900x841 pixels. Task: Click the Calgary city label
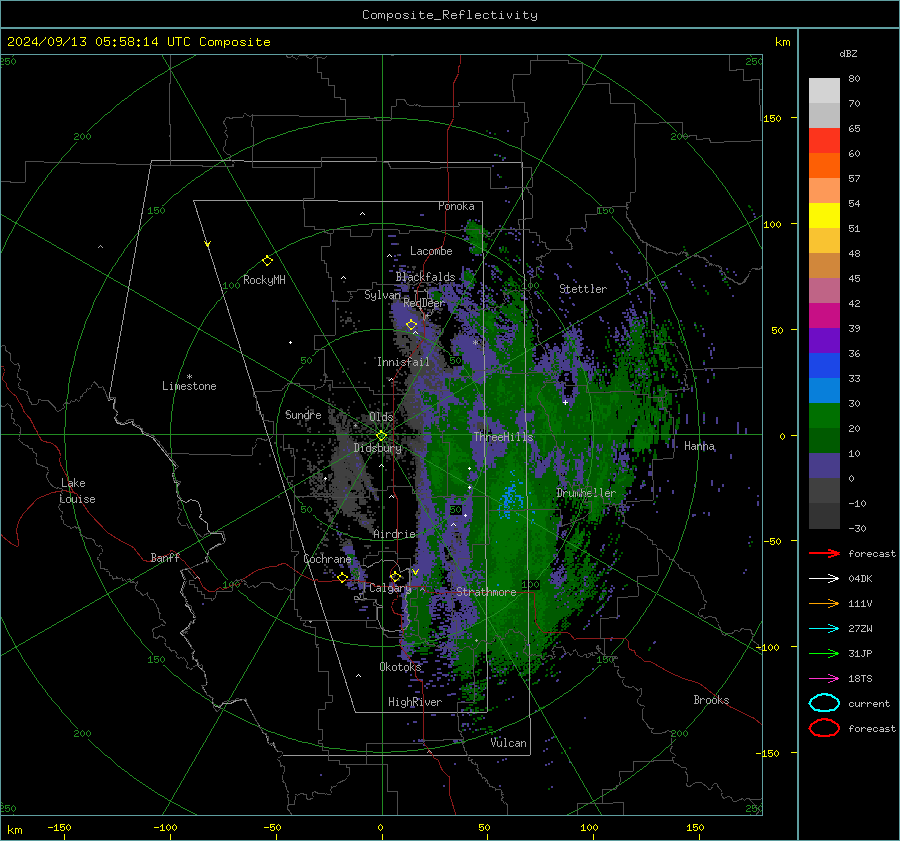[390, 588]
